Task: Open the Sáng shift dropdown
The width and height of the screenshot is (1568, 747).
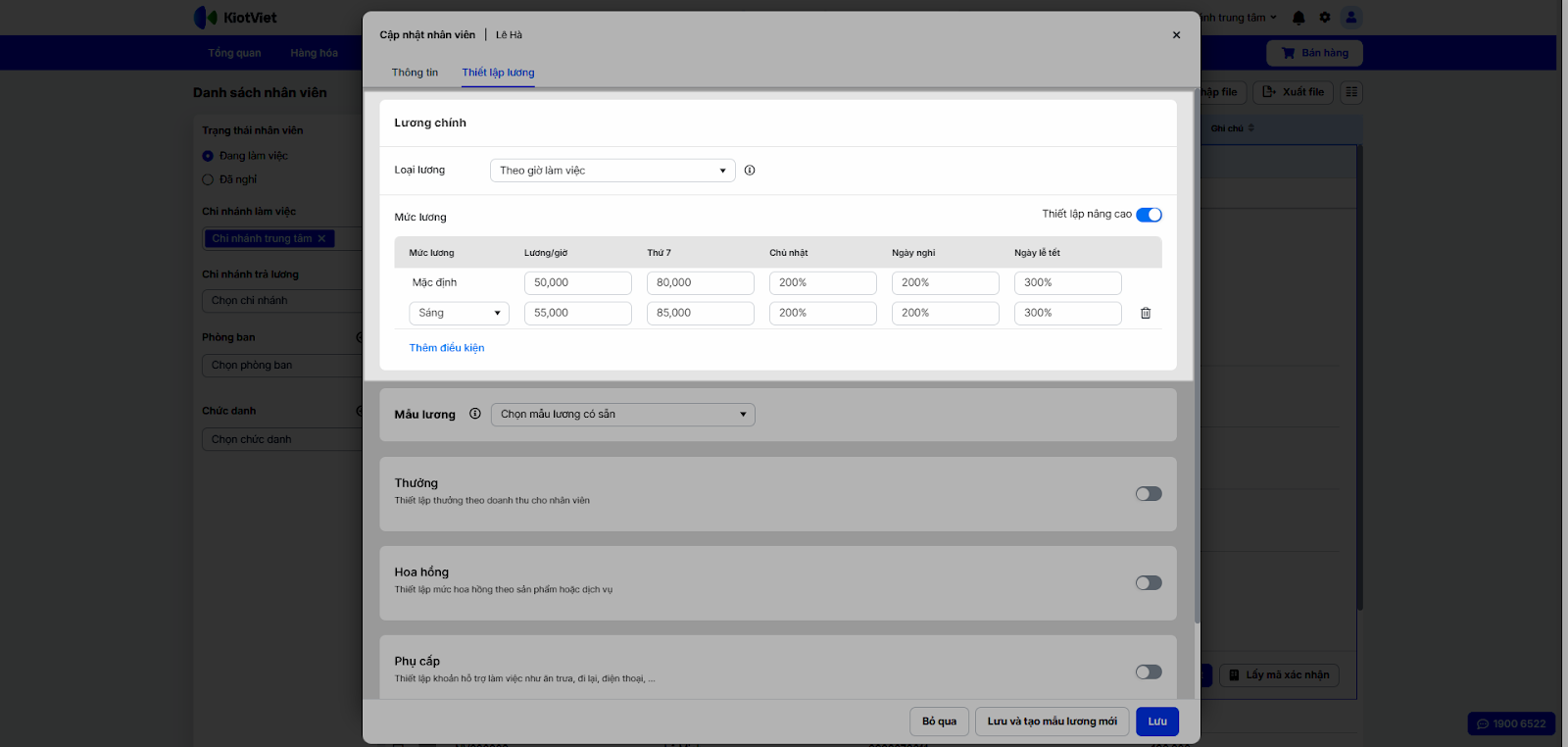Action: (x=459, y=314)
